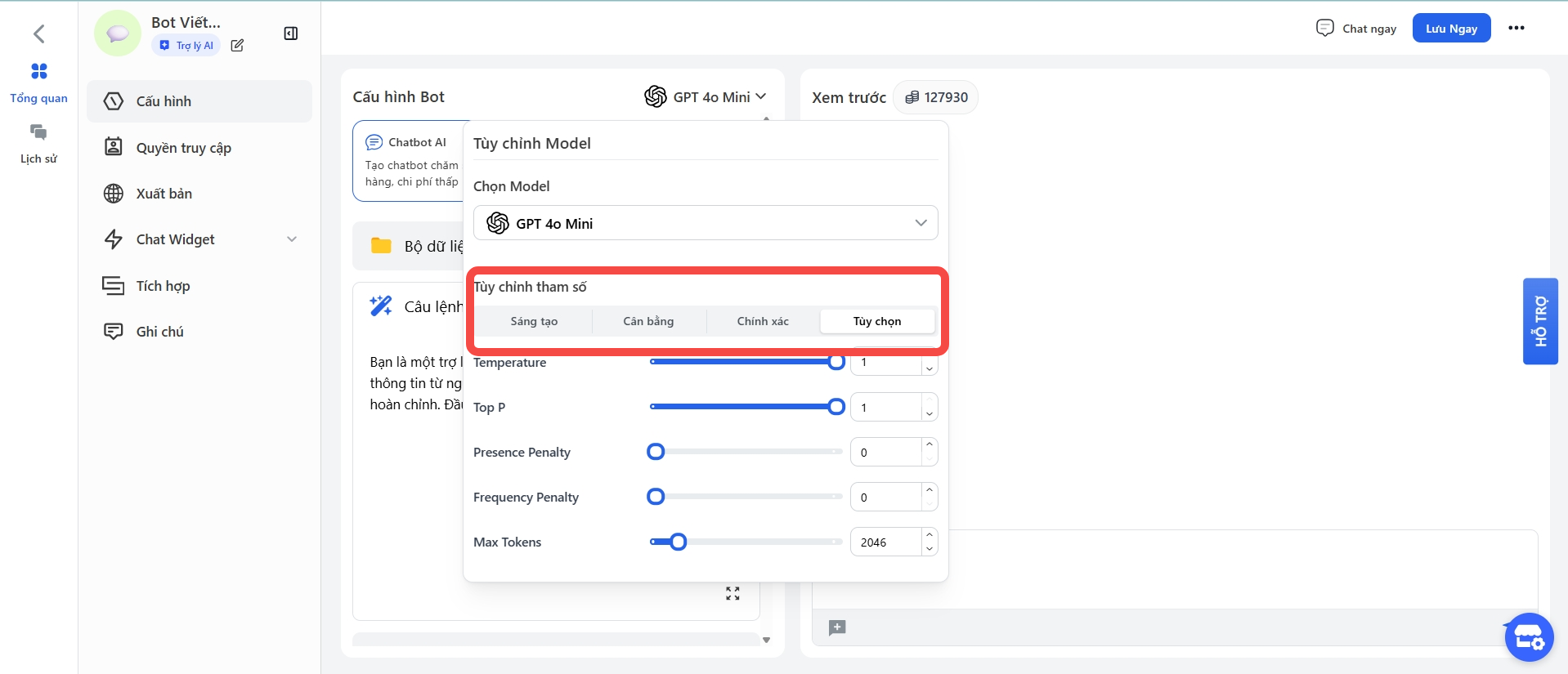Click the add attachment icon in chat
The image size is (1568, 674).
pyautogui.click(x=837, y=627)
